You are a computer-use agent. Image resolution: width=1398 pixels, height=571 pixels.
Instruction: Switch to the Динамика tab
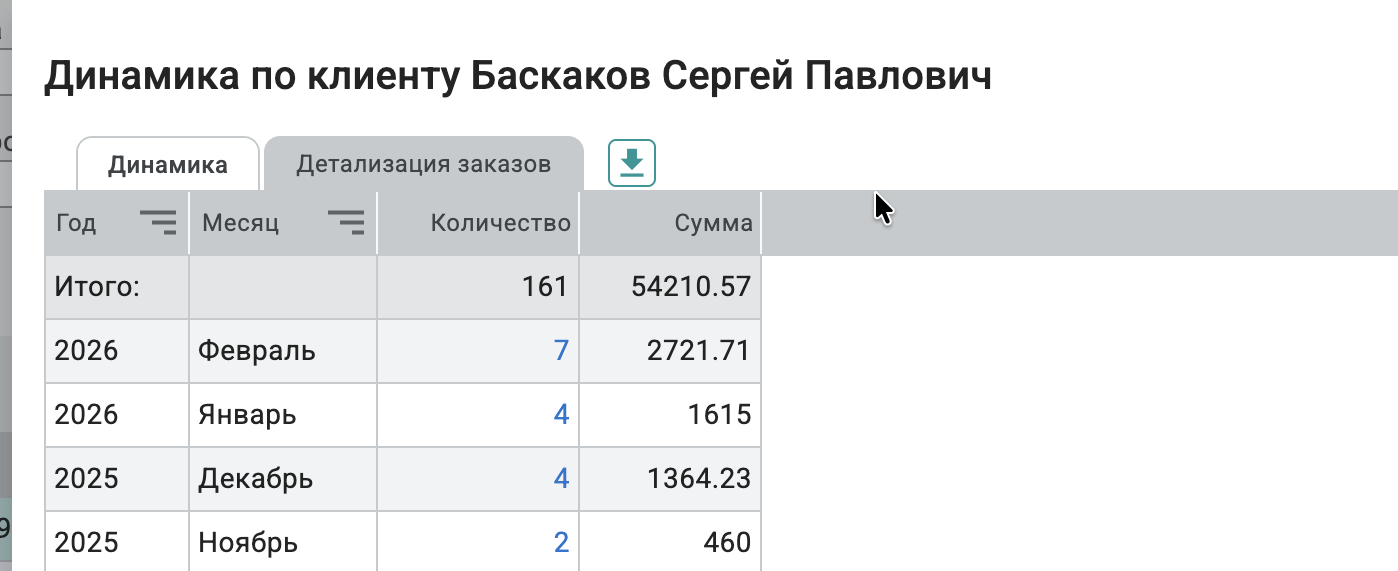click(x=168, y=164)
